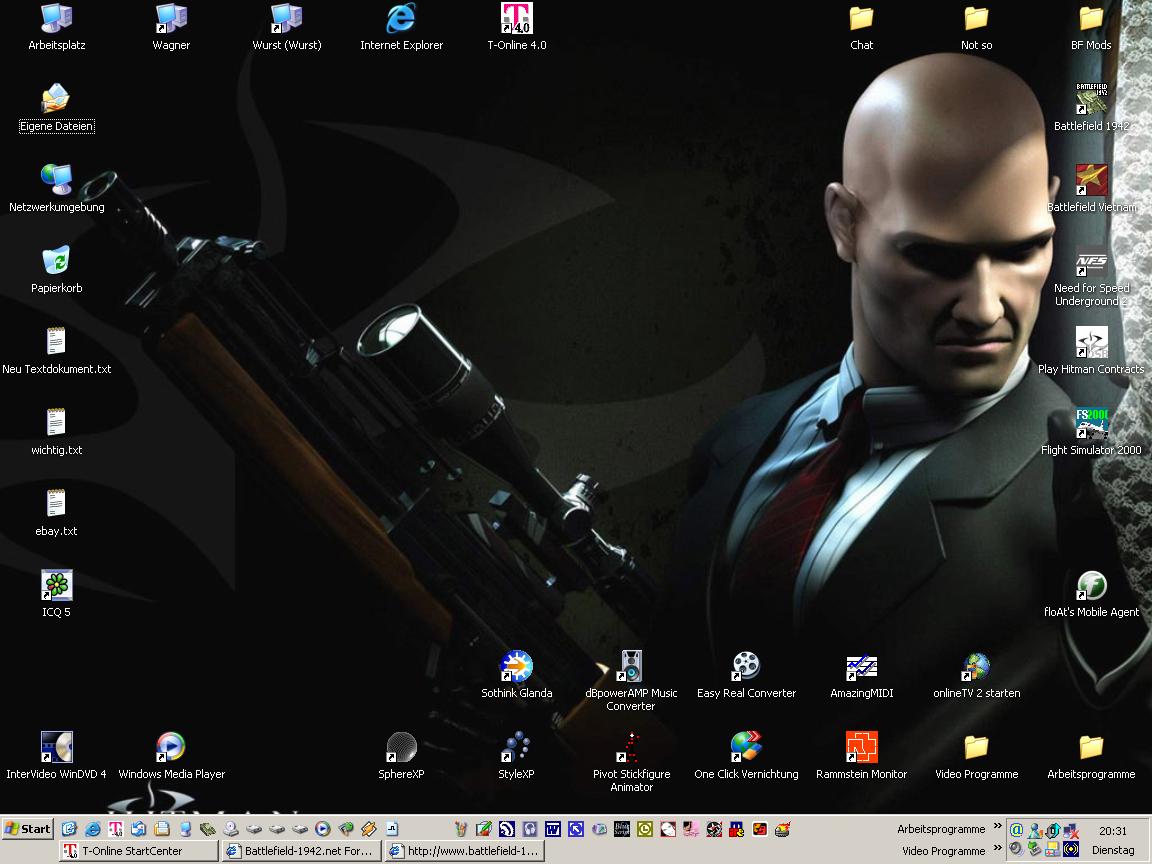Click T-Online 4.0 icon in Quick Launch
The image size is (1152, 864).
coord(115,829)
